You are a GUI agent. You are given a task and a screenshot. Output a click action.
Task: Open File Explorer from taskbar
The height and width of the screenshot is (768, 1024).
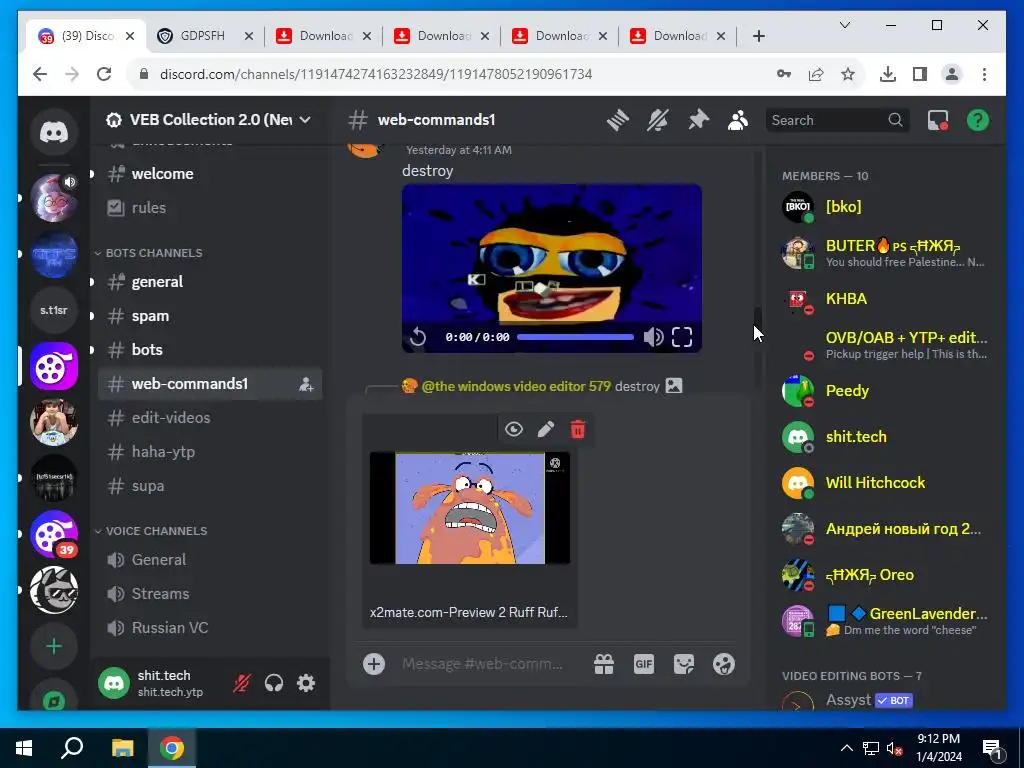tap(122, 748)
